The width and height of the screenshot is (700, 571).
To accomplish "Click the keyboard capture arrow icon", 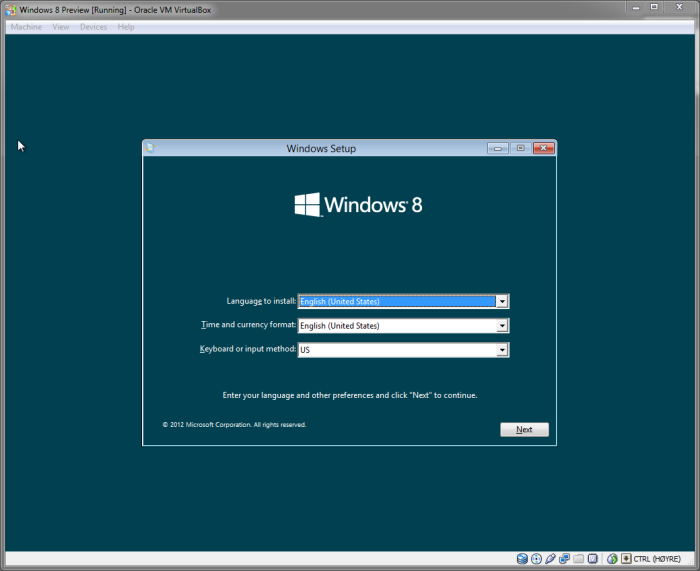I will (626, 558).
